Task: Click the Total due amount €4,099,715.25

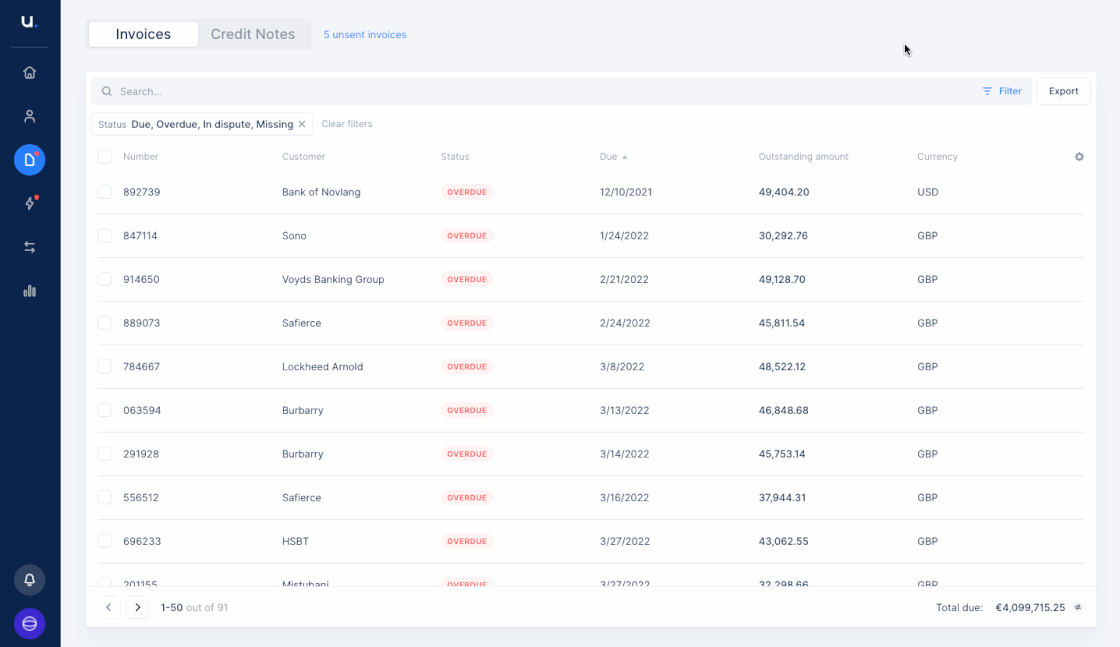Action: click(1030, 608)
